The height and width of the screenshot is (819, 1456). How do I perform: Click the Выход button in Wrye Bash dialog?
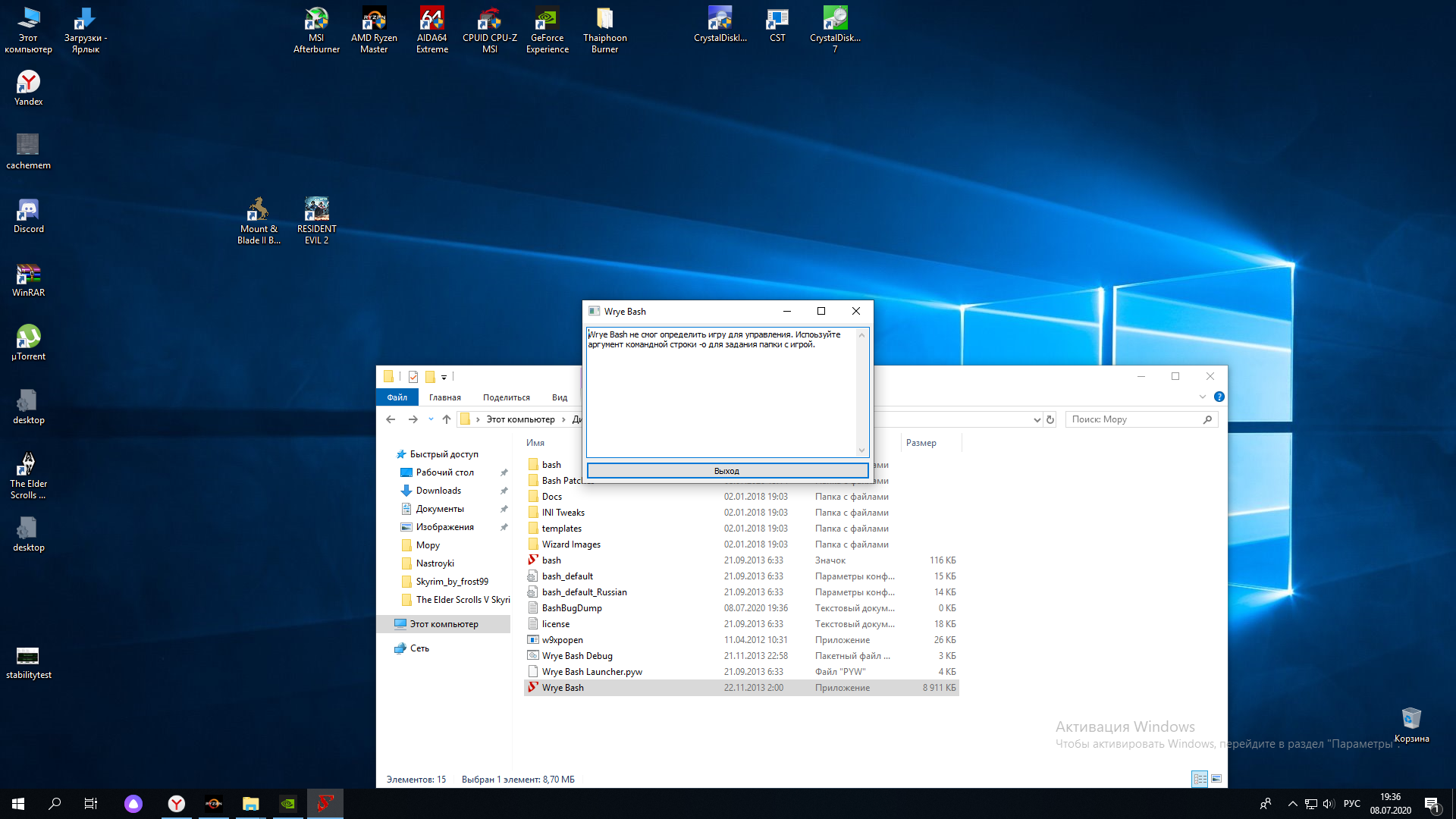tap(726, 471)
